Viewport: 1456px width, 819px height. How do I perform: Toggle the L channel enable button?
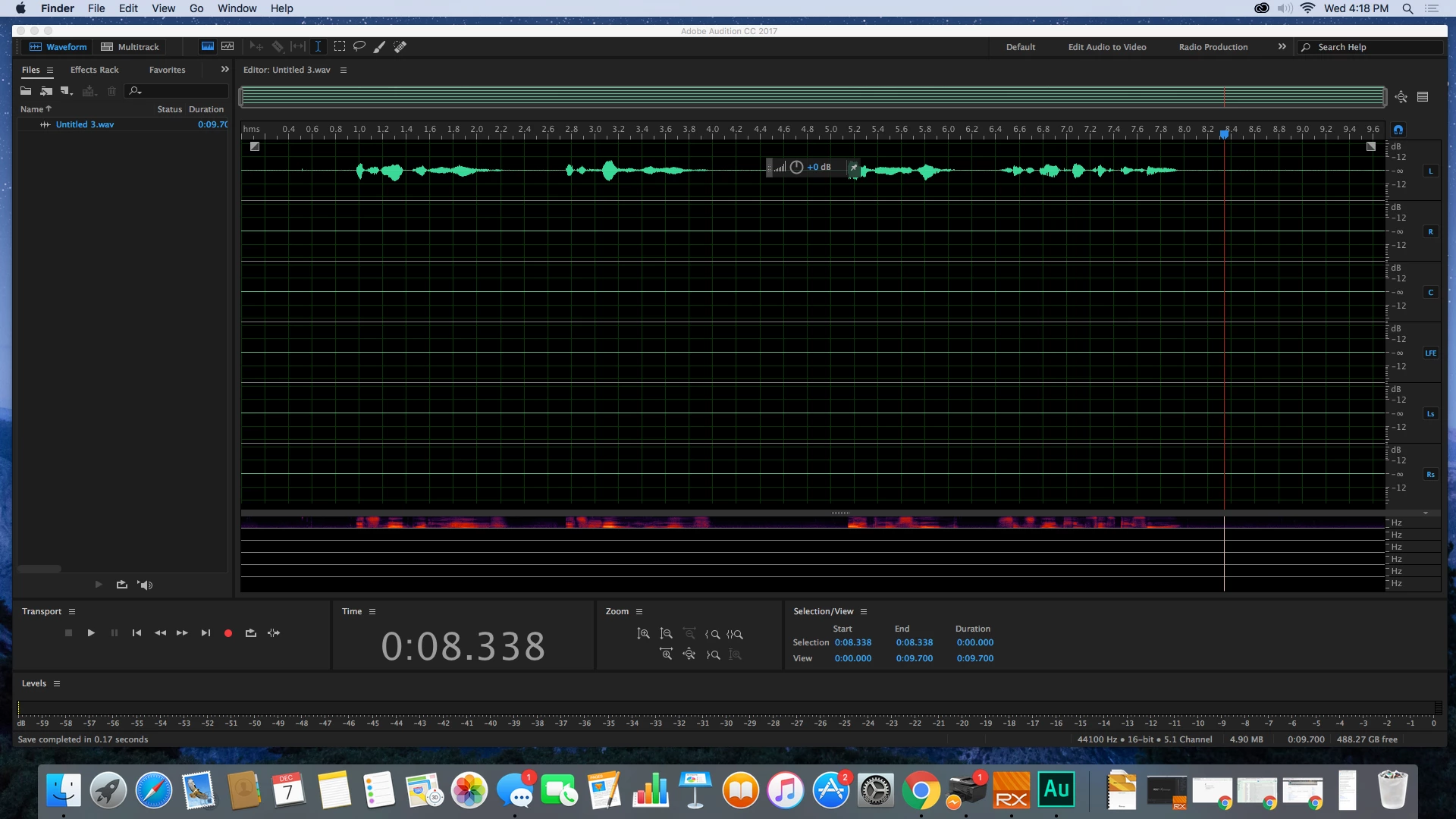tap(1430, 171)
